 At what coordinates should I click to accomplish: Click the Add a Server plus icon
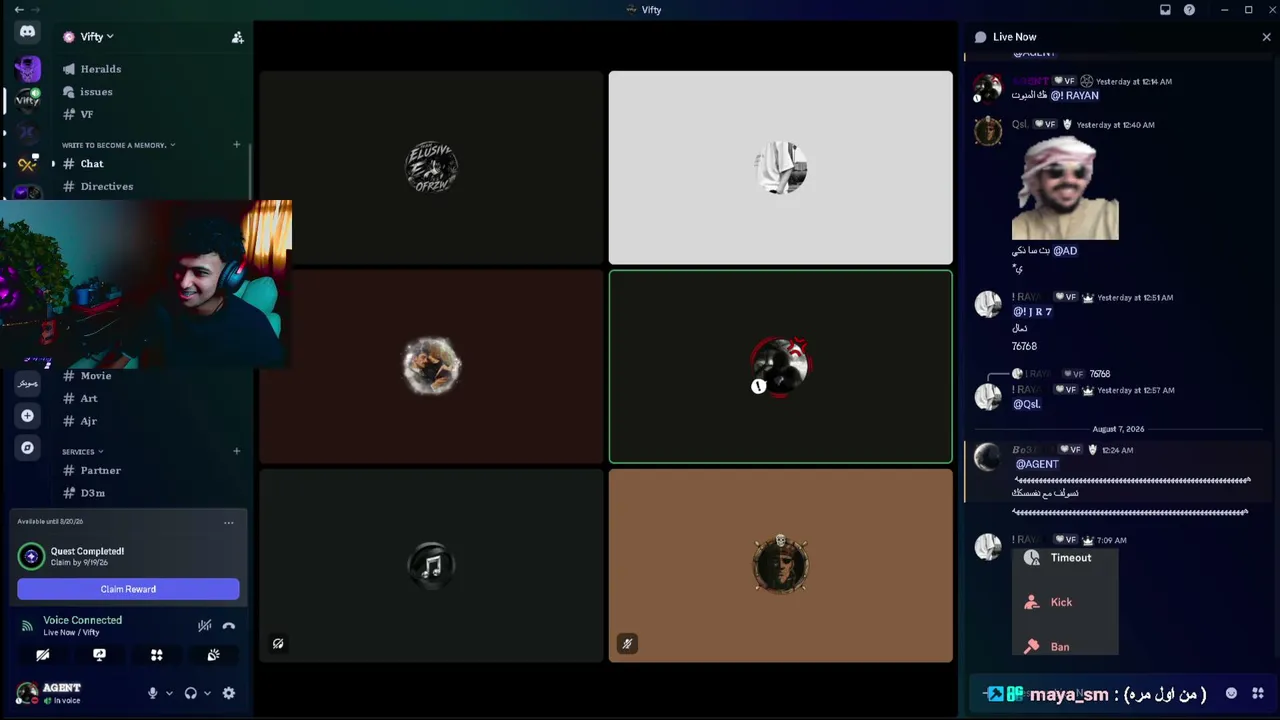click(x=28, y=416)
